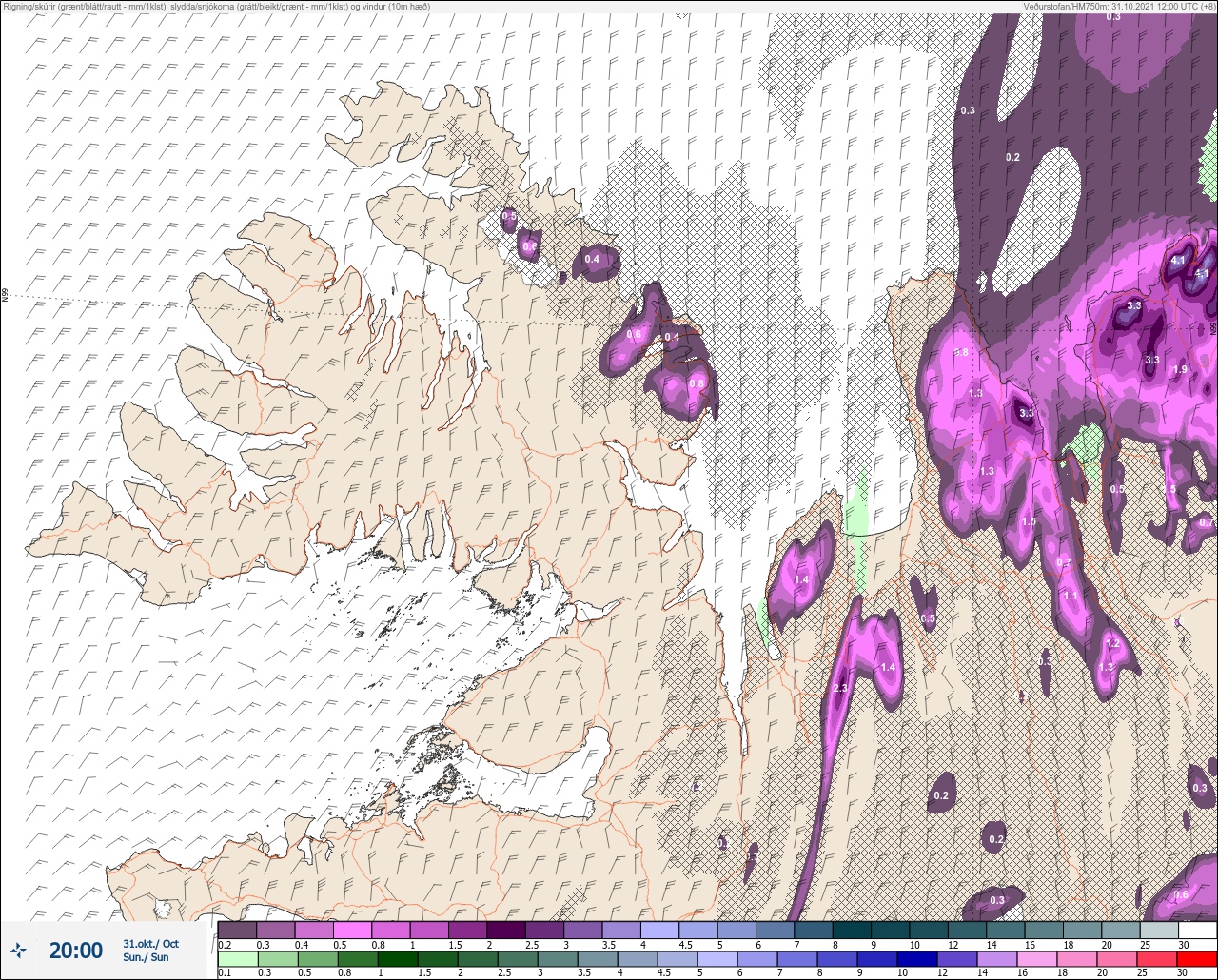Select the bright pink 0.5 swatch in upper legend
Viewport: 1218px width, 980px height.
tap(352, 930)
